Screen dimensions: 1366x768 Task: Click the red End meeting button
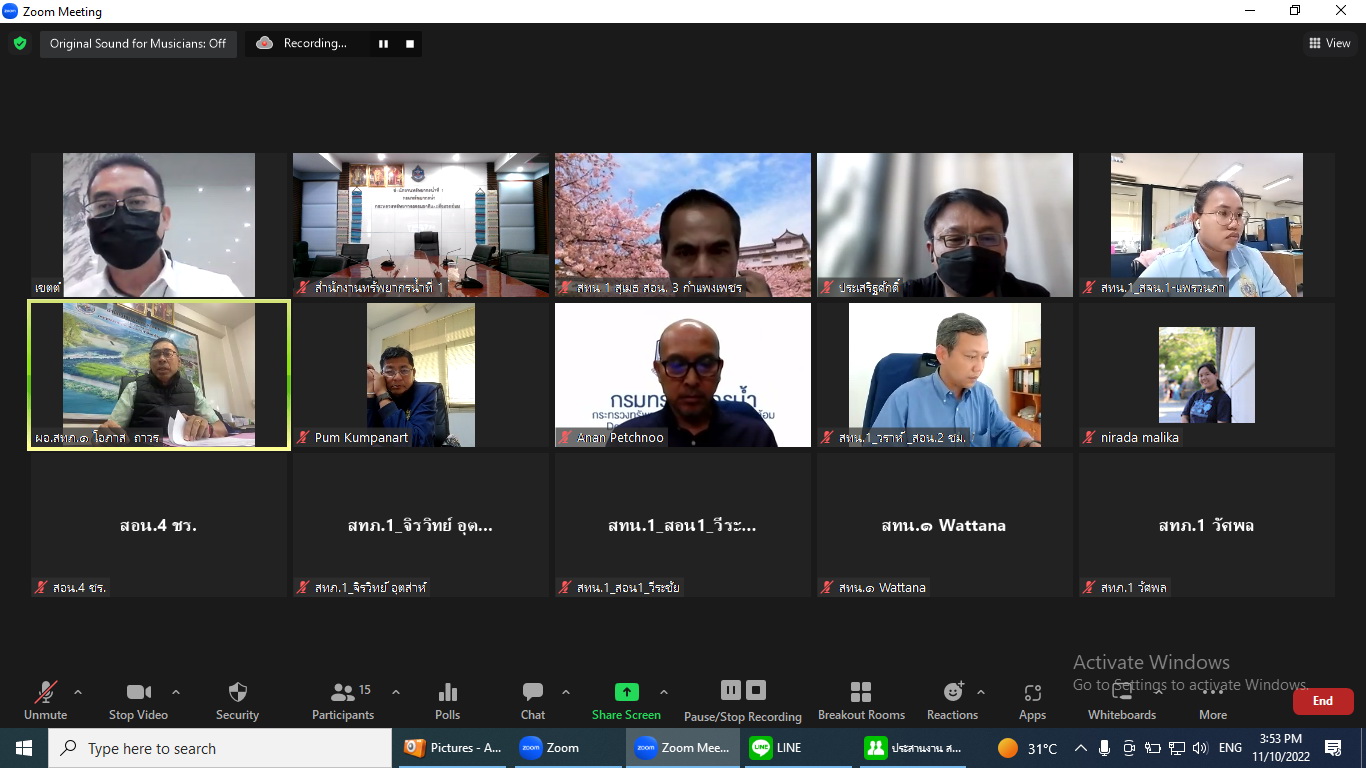1323,701
